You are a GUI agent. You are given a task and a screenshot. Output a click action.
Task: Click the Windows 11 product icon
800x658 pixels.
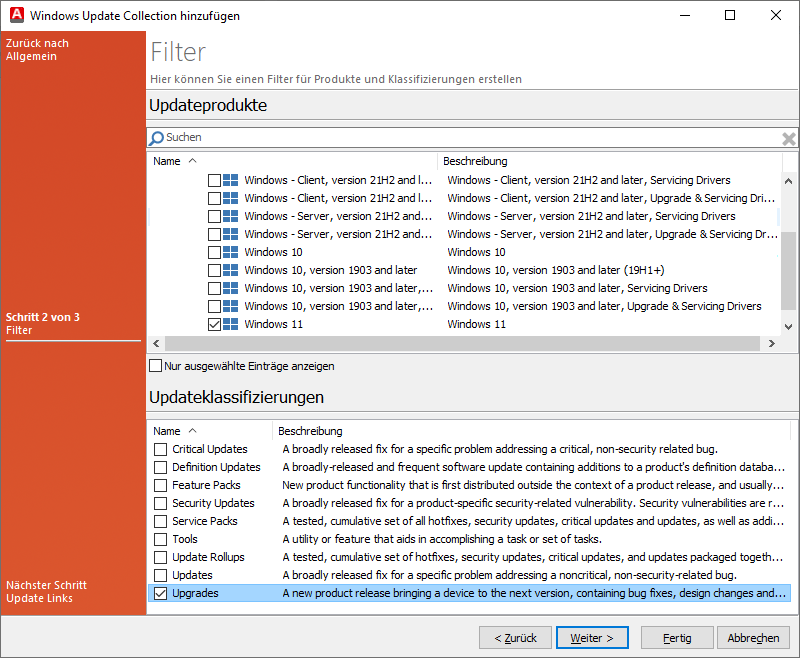[x=233, y=323]
